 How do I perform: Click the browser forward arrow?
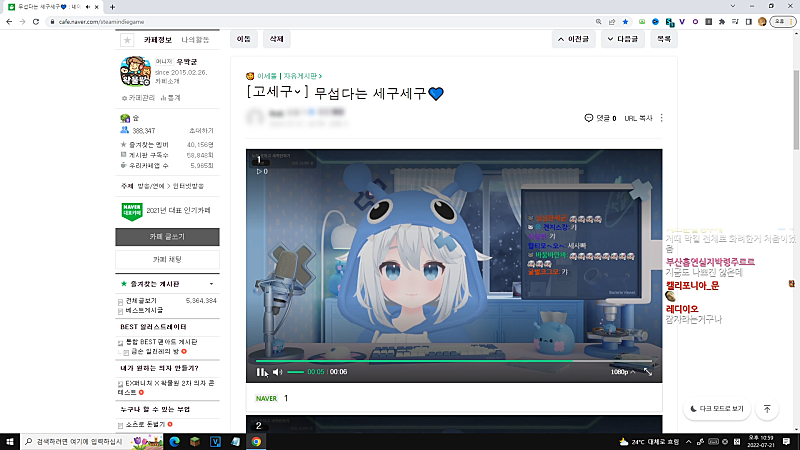(x=22, y=22)
